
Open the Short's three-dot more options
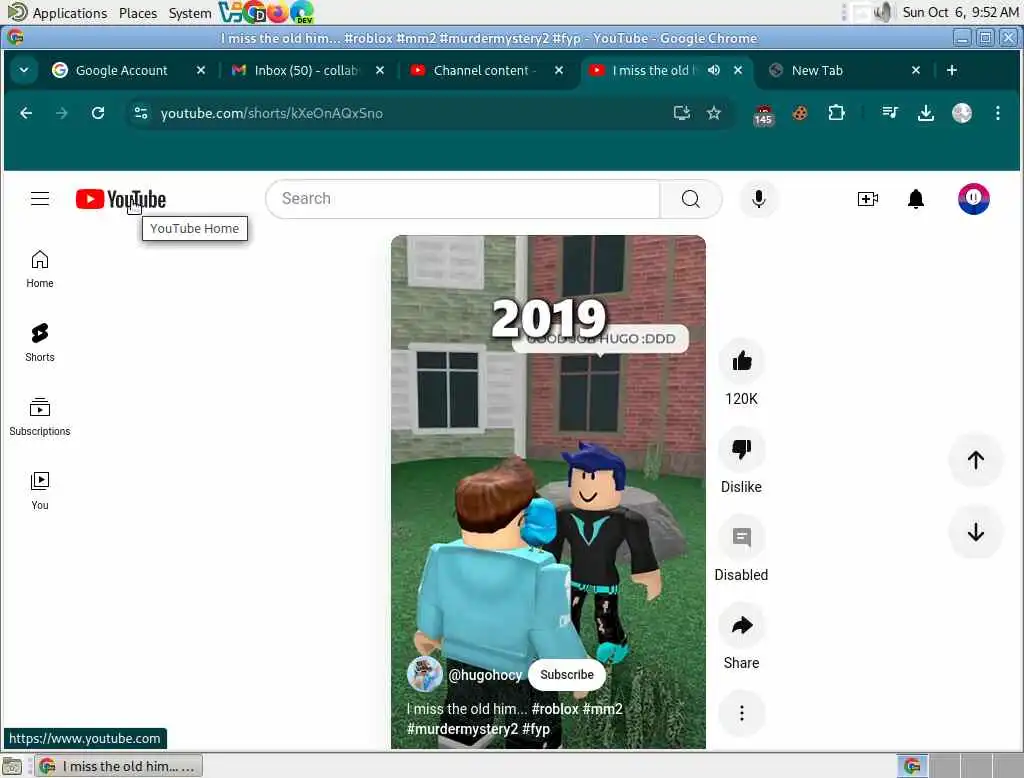(741, 713)
